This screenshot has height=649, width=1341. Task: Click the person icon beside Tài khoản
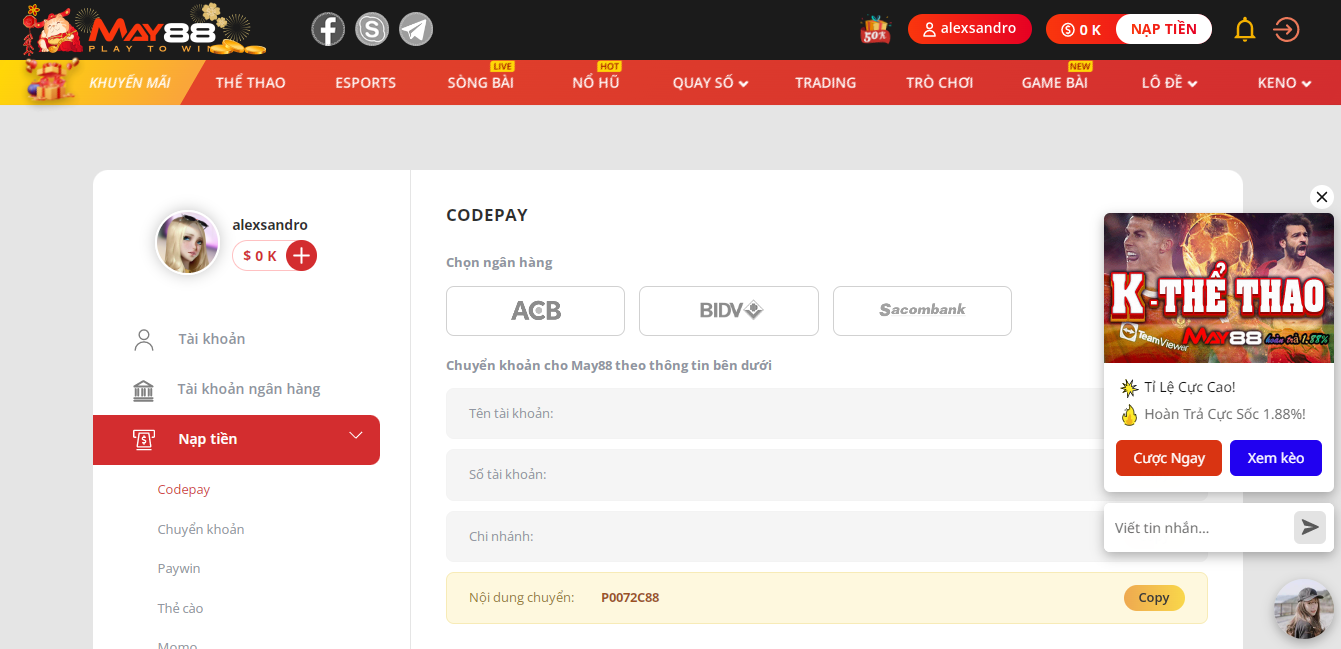pos(144,339)
